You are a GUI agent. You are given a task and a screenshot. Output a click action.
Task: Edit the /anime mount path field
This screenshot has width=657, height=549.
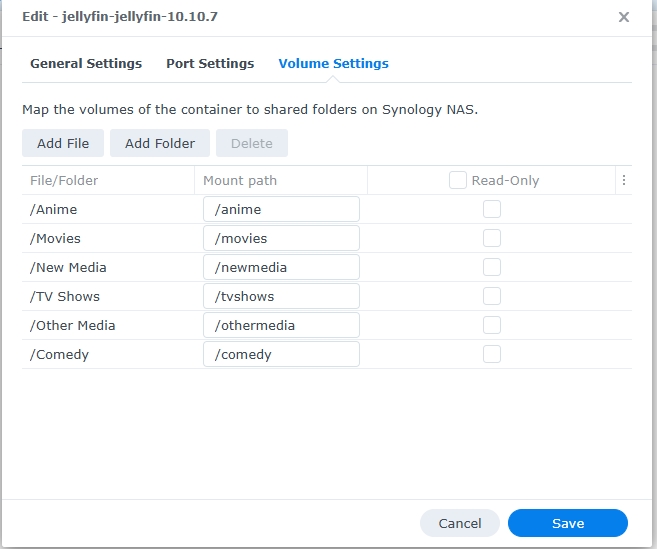281,209
